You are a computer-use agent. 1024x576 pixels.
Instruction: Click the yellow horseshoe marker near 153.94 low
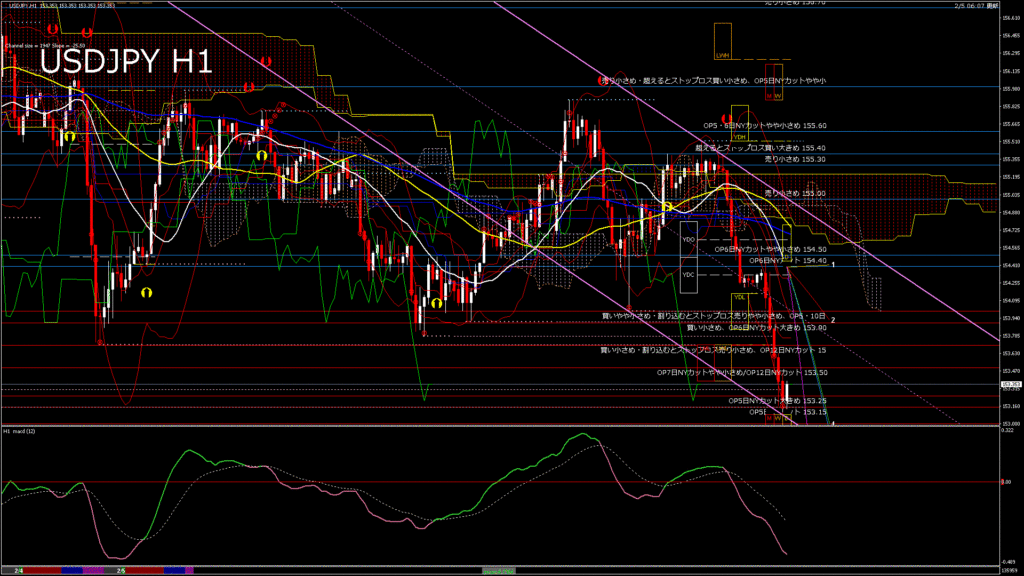[x=437, y=302]
